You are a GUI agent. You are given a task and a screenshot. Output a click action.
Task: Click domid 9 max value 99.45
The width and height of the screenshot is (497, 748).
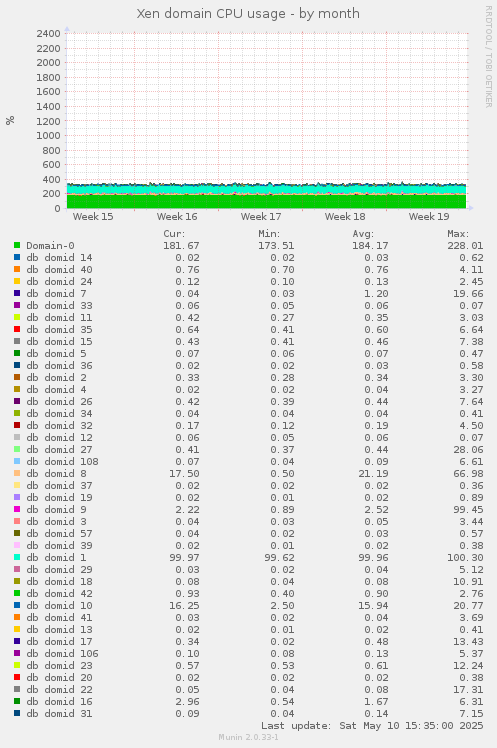tap(468, 509)
